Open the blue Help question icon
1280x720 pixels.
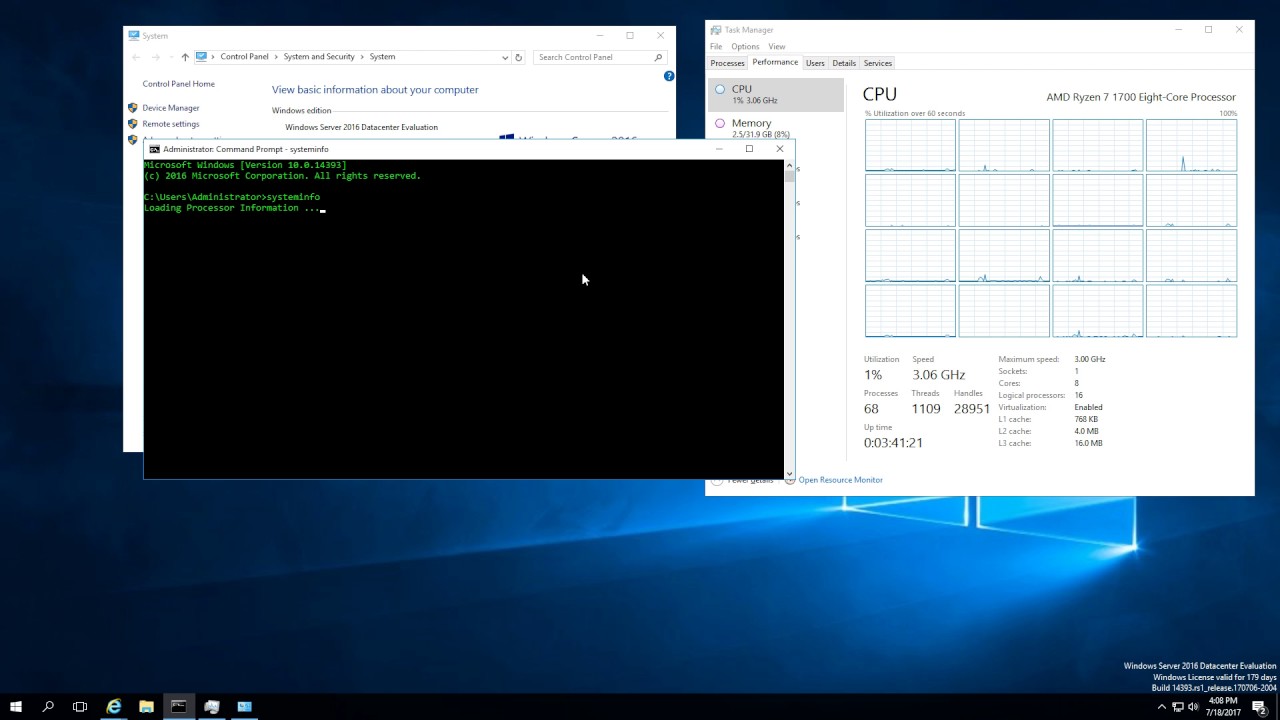click(669, 76)
